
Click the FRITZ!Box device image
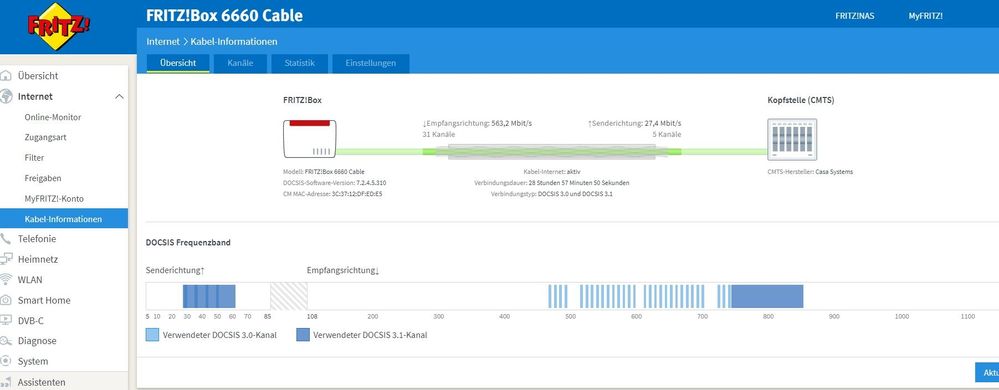(x=310, y=139)
